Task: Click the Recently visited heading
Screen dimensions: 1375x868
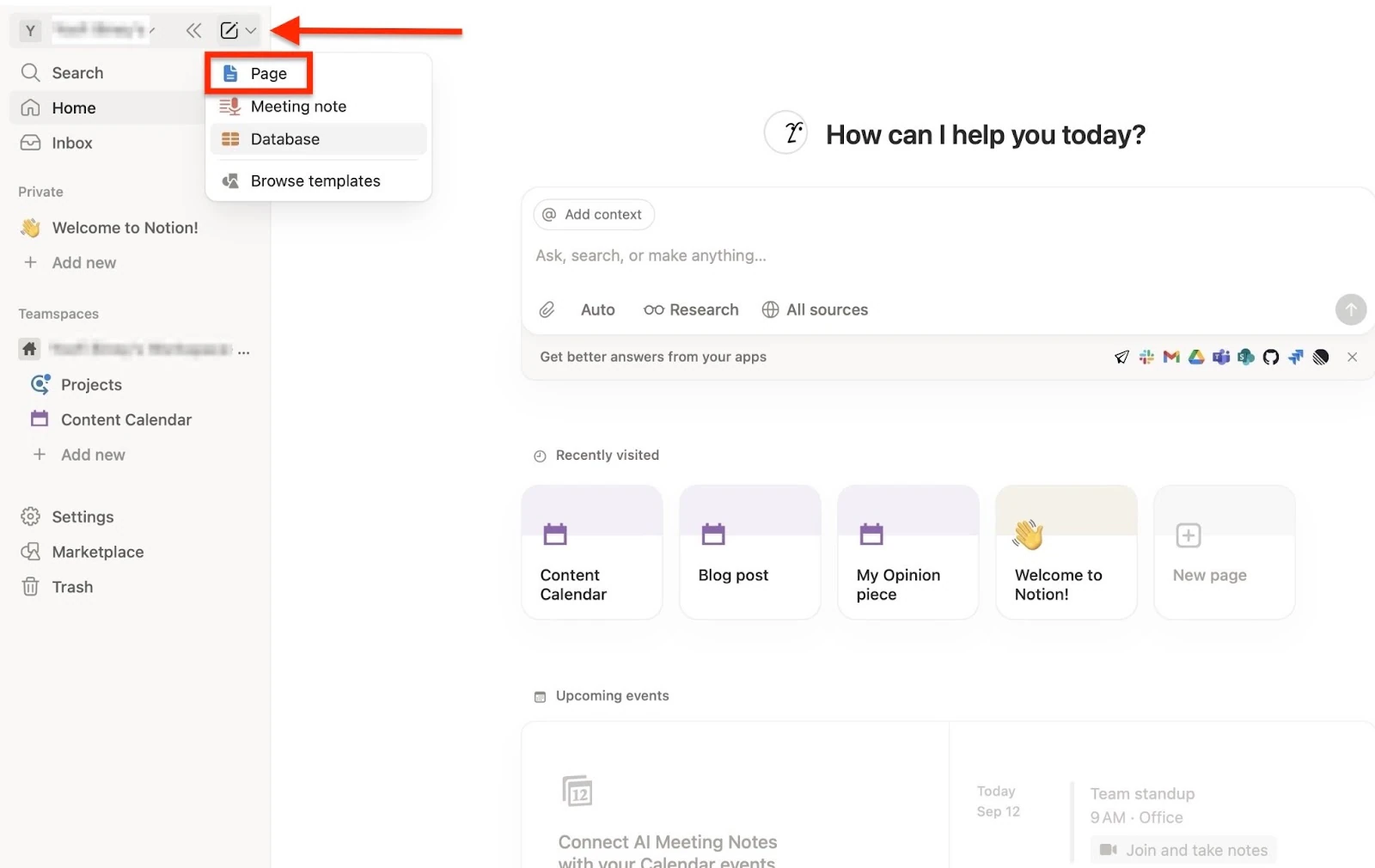Action: (607, 455)
